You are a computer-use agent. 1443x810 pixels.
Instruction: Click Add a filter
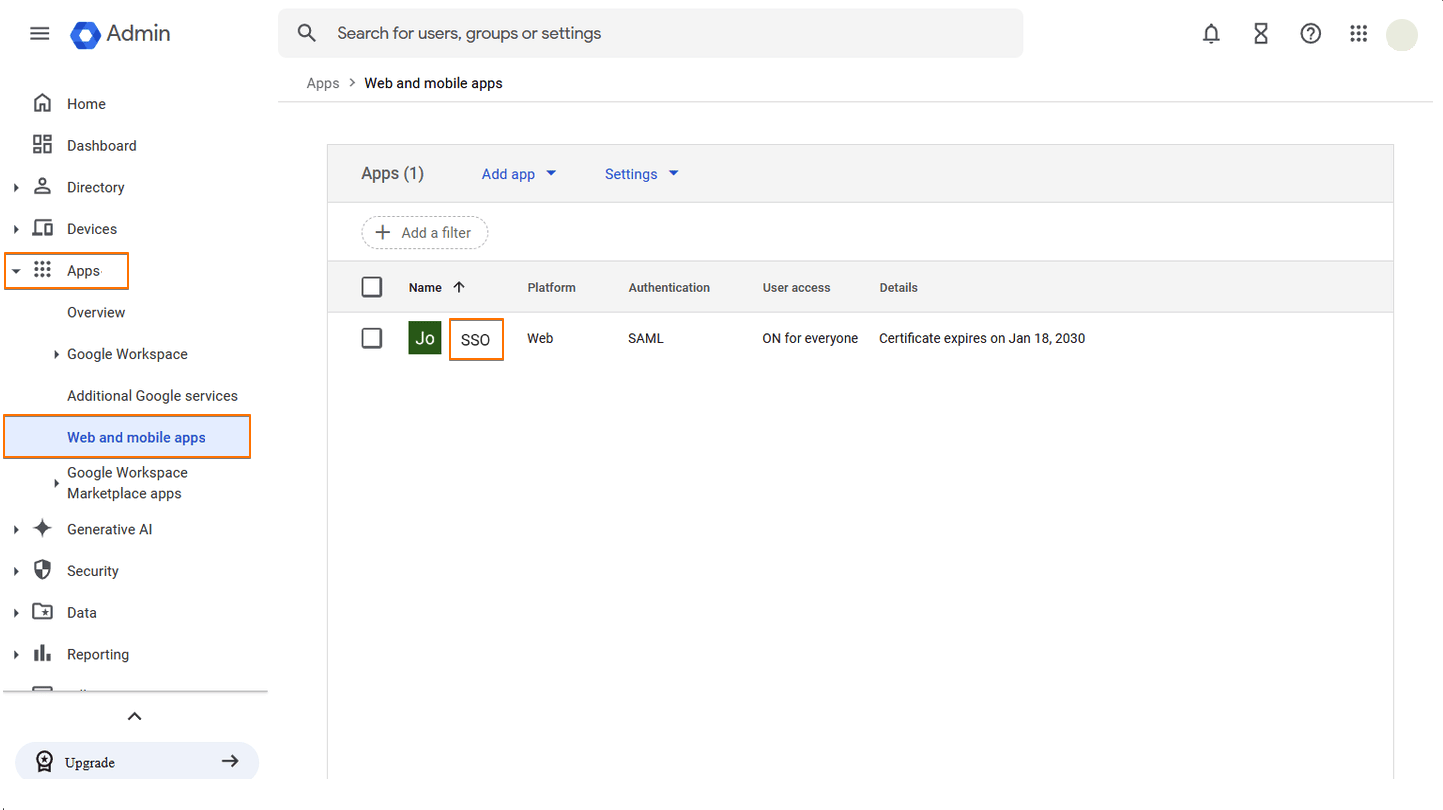pos(424,232)
